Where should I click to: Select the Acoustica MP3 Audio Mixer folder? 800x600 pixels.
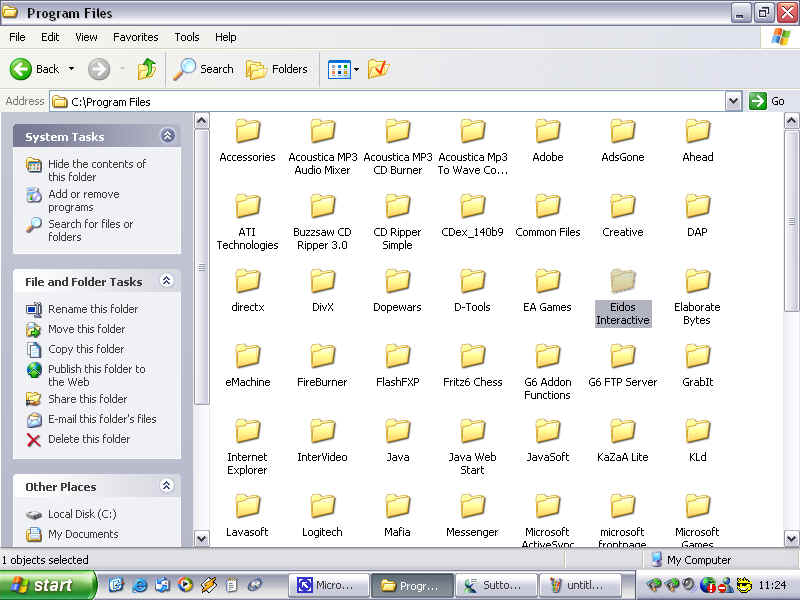(322, 148)
